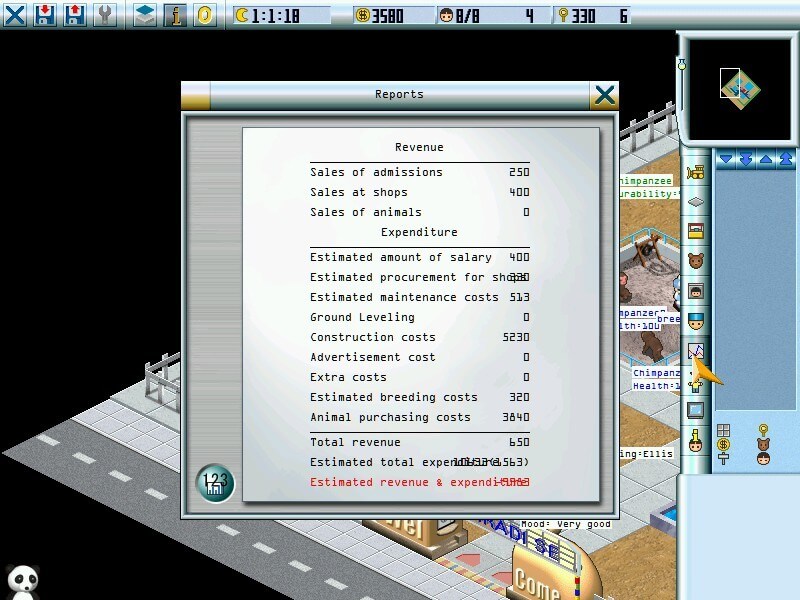
Task: Open the monitor screen sidebar icon
Action: point(695,410)
